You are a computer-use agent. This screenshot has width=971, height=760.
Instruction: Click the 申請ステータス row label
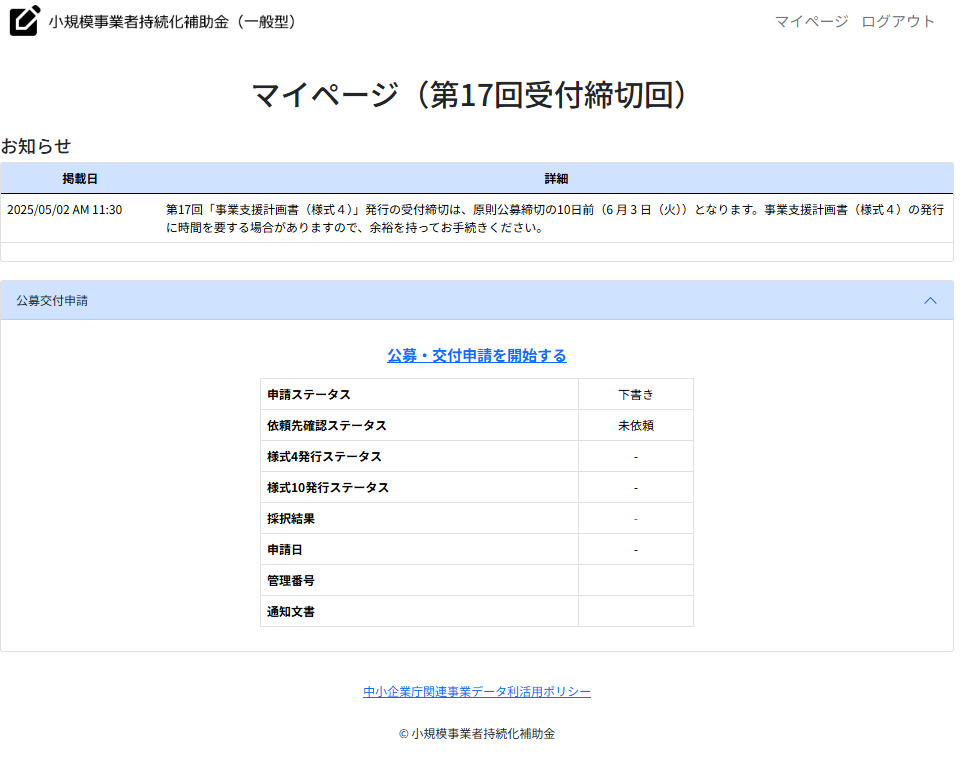click(x=308, y=395)
